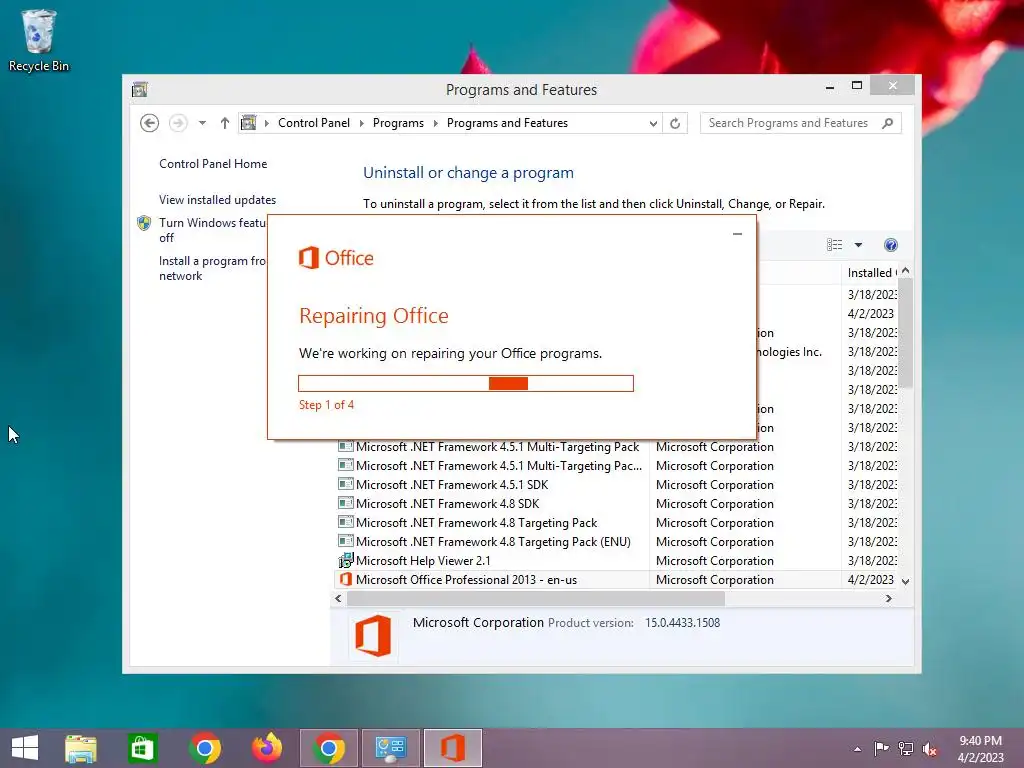The image size is (1024, 768).
Task: Open the Recycle Bin desktop icon
Action: pos(39,40)
